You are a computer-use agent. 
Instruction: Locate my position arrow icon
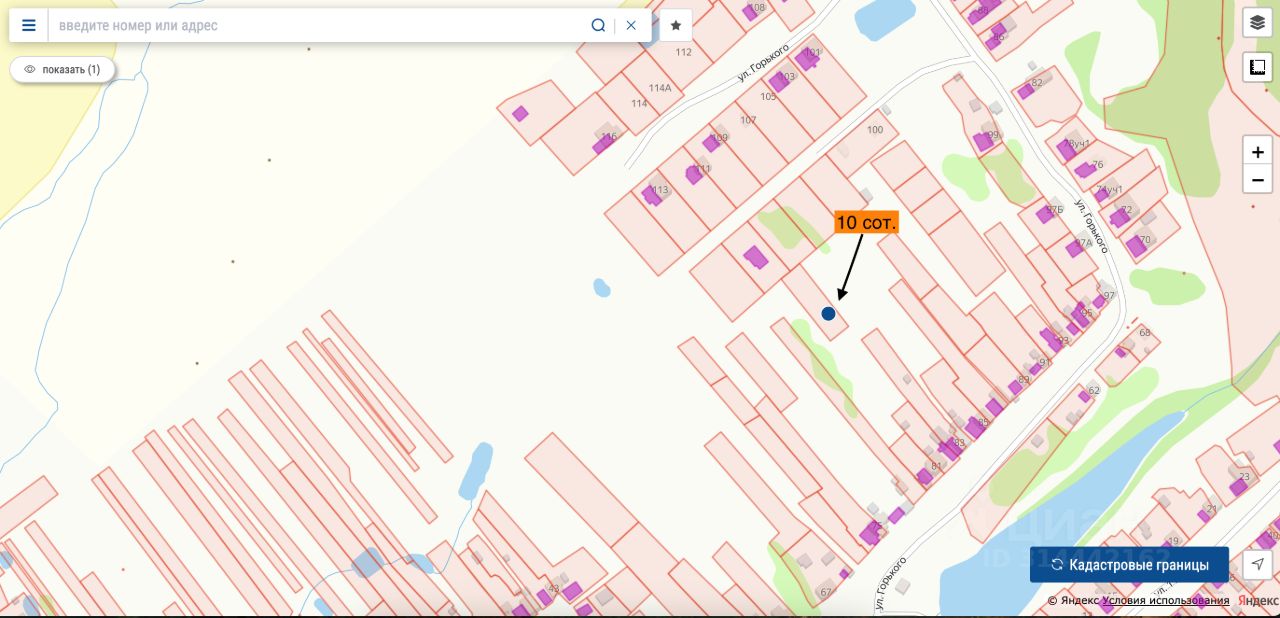pyautogui.click(x=1258, y=565)
